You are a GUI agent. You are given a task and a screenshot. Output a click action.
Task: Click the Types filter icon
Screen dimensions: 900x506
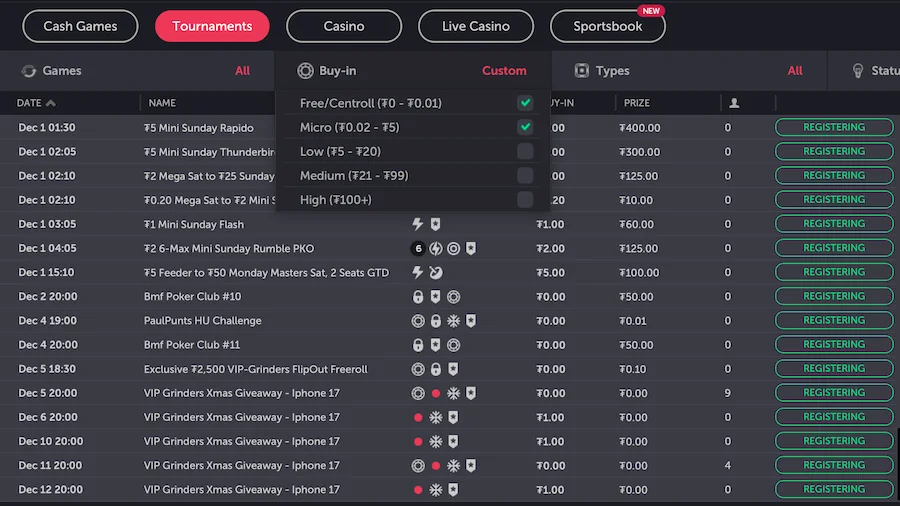581,71
